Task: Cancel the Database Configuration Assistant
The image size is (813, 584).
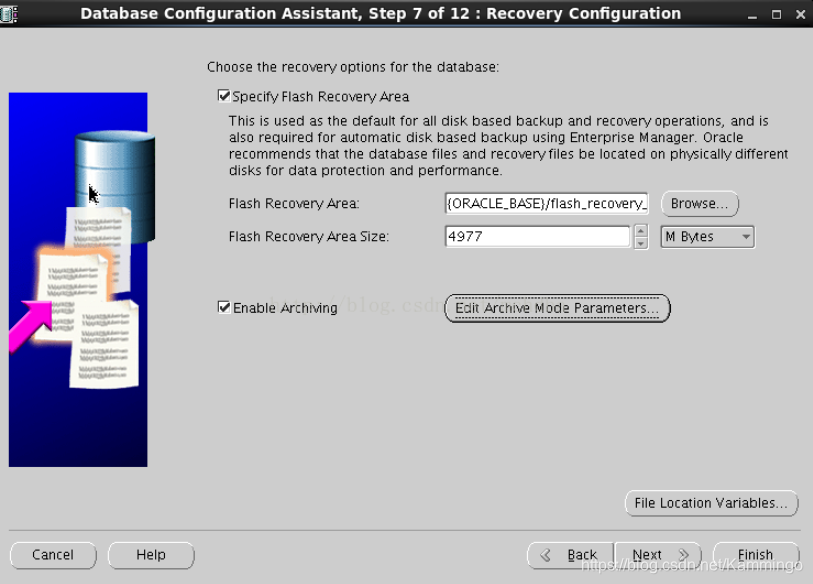Action: point(53,555)
